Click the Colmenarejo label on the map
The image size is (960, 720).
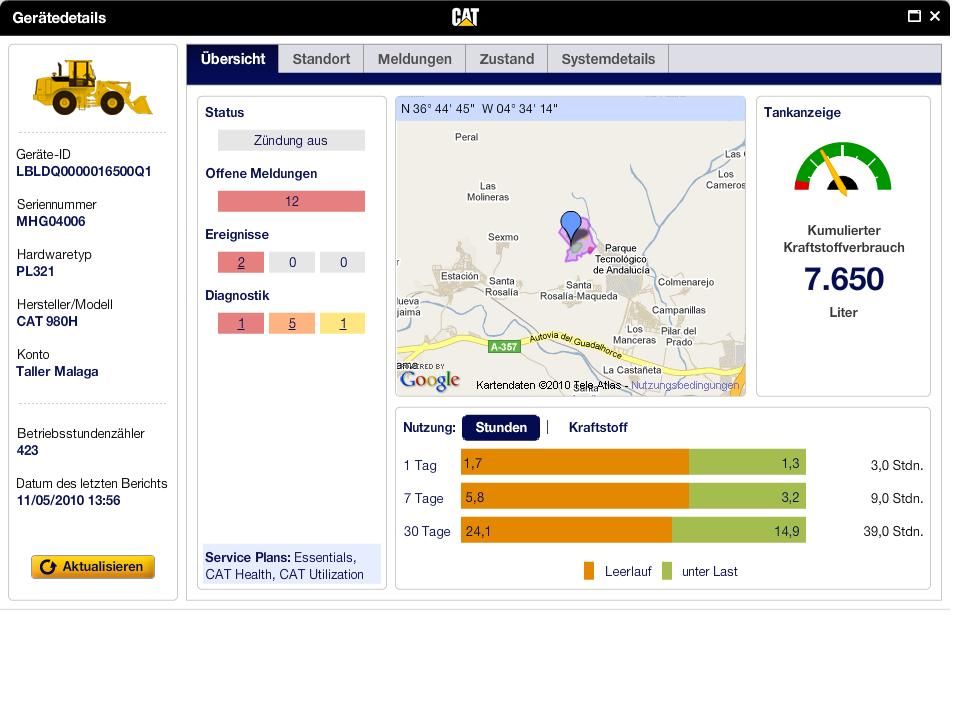pos(686,282)
